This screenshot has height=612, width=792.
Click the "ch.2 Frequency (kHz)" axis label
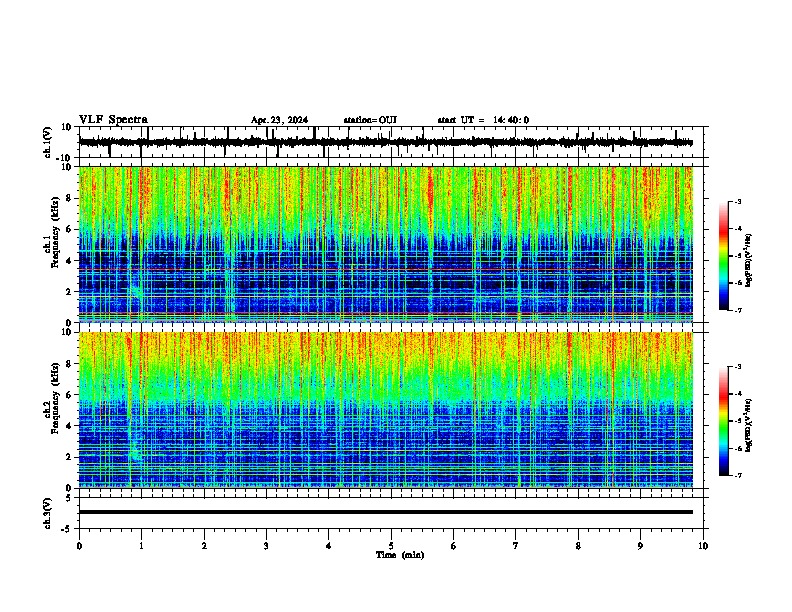pyautogui.click(x=50, y=398)
